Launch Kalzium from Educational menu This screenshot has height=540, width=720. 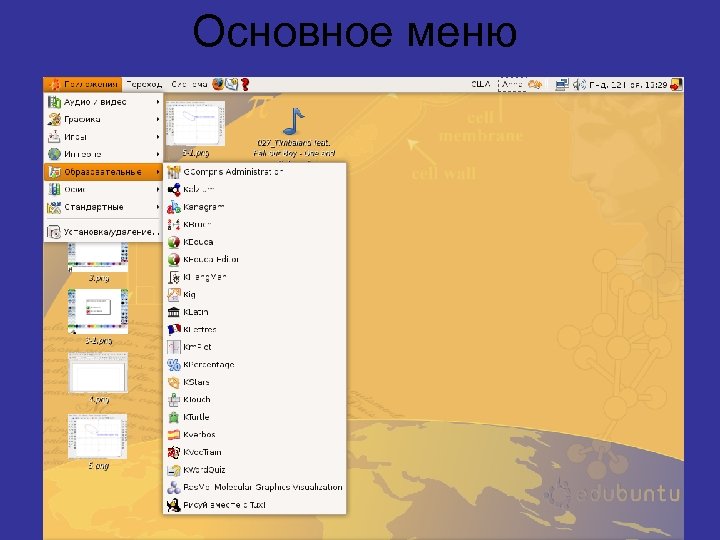pyautogui.click(x=254, y=189)
